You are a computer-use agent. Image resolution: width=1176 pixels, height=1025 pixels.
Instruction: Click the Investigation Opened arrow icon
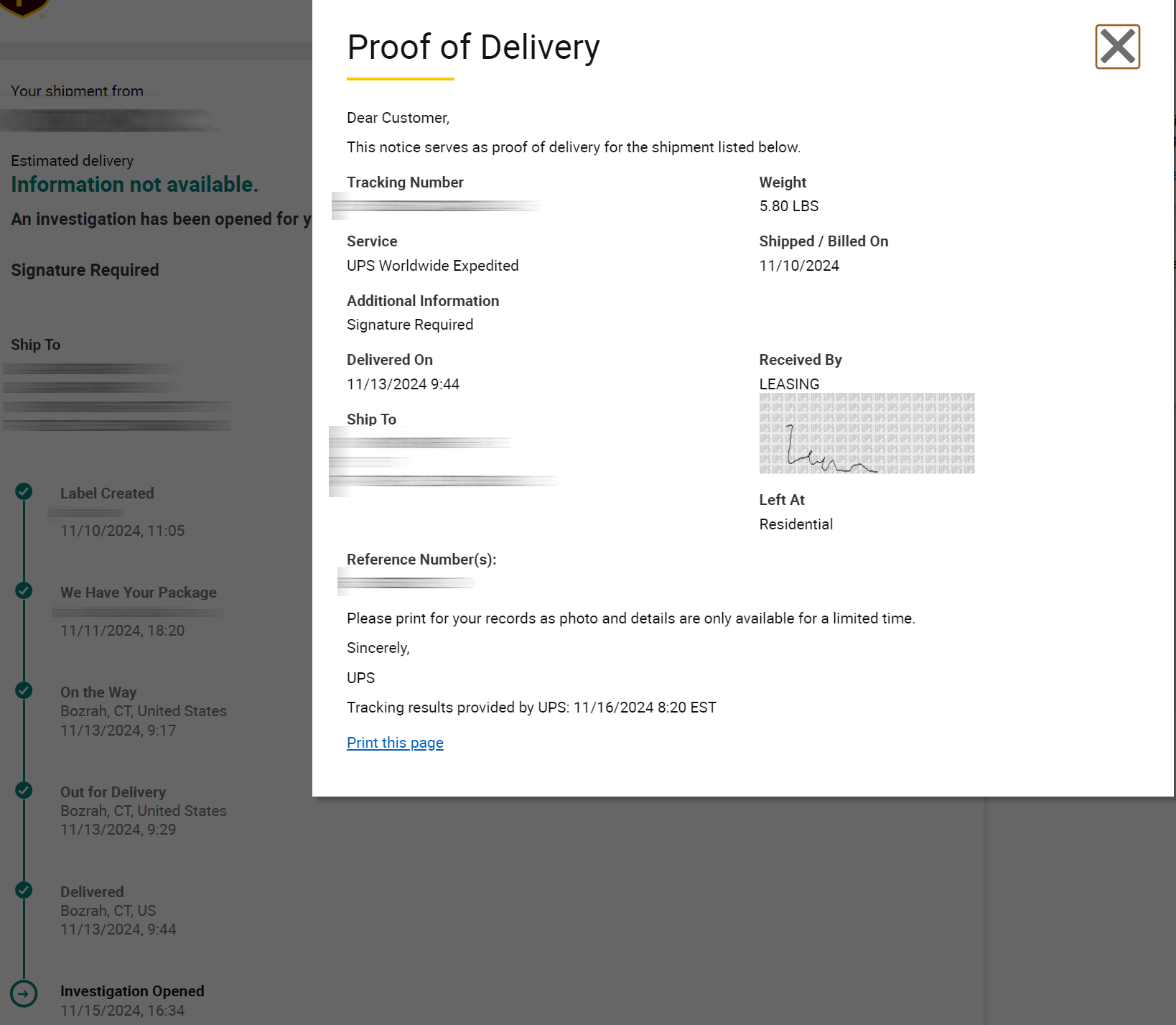point(24,994)
